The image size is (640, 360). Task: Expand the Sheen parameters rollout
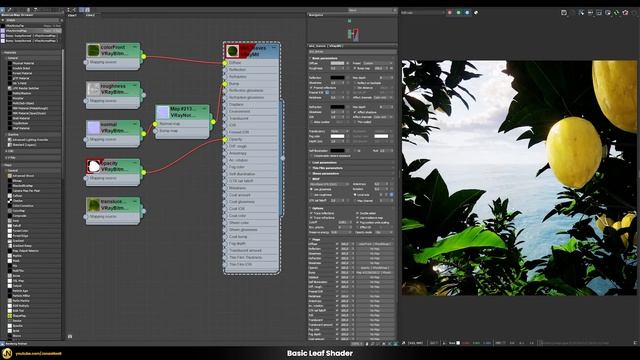point(352,173)
